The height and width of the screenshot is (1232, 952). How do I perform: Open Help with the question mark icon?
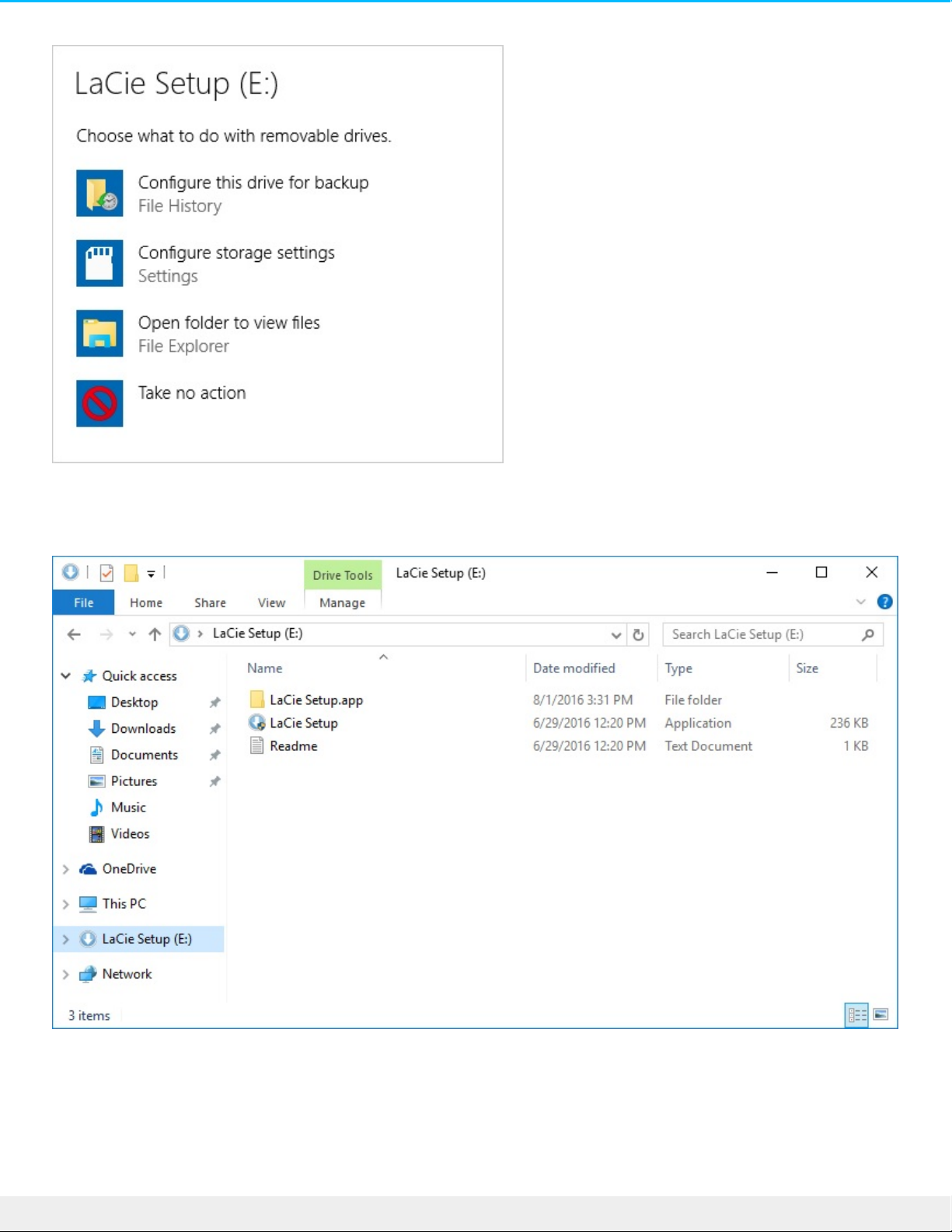click(884, 602)
